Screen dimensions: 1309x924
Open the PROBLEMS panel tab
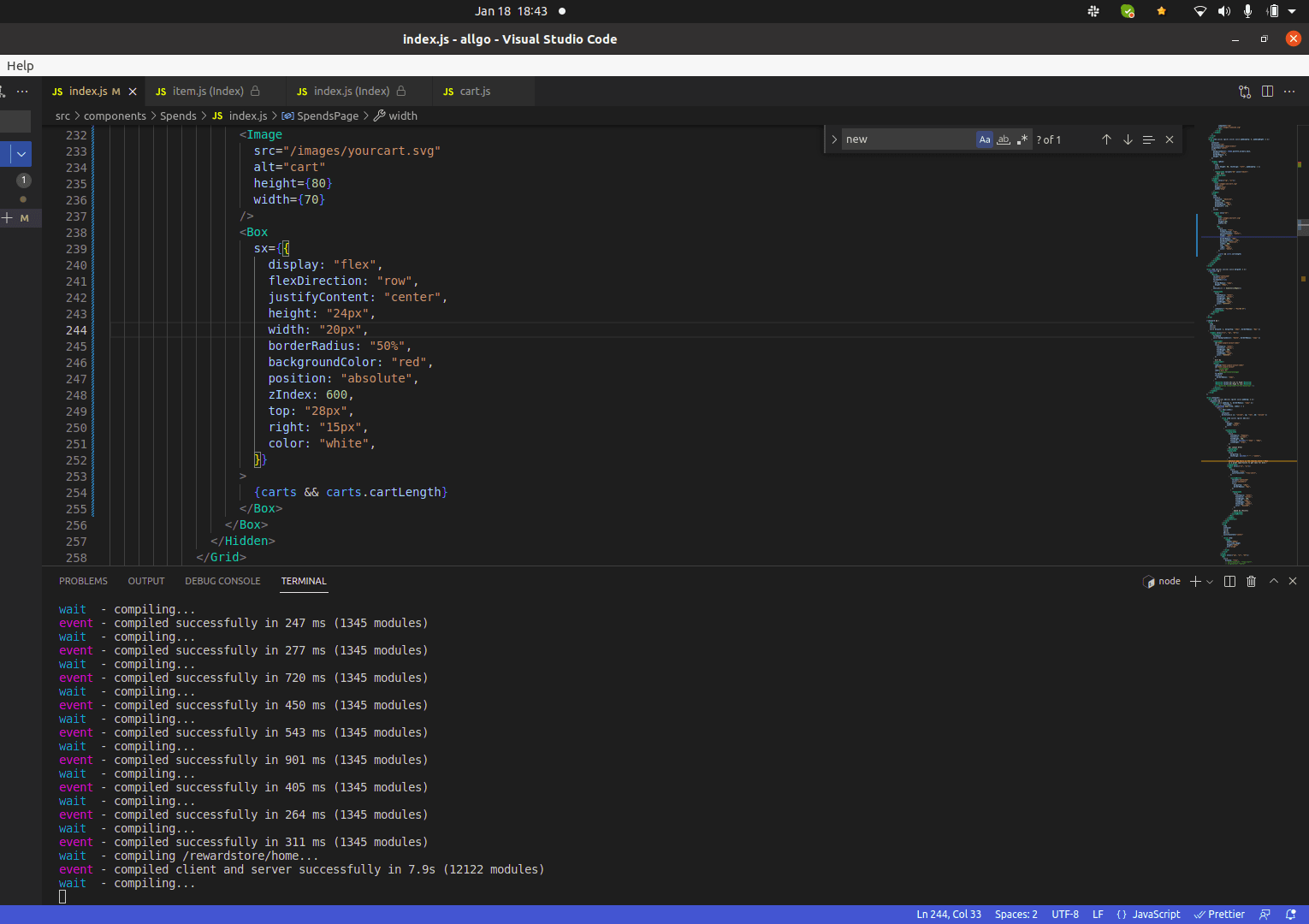(83, 581)
